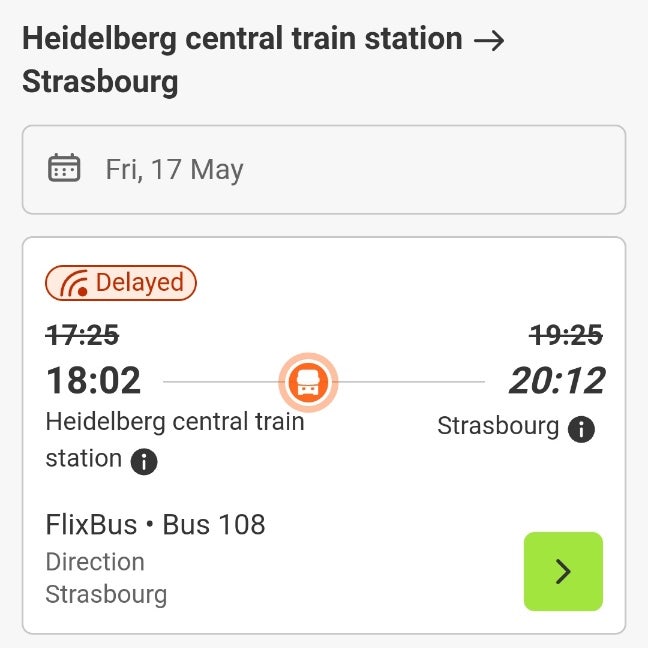This screenshot has height=648, width=648.
Task: Click the Direction Strasbourg text
Action: coord(105,578)
